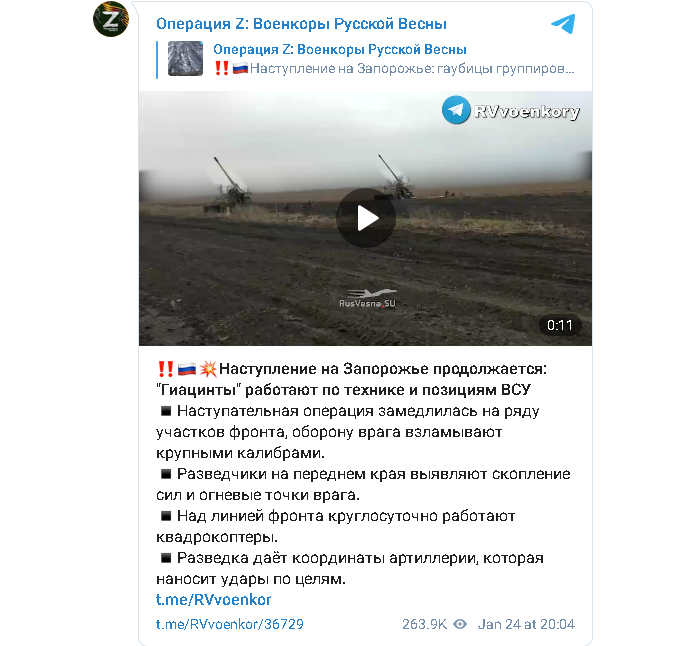The width and height of the screenshot is (686, 646).
Task: Click the quoted post's channel name
Action: pos(340,49)
